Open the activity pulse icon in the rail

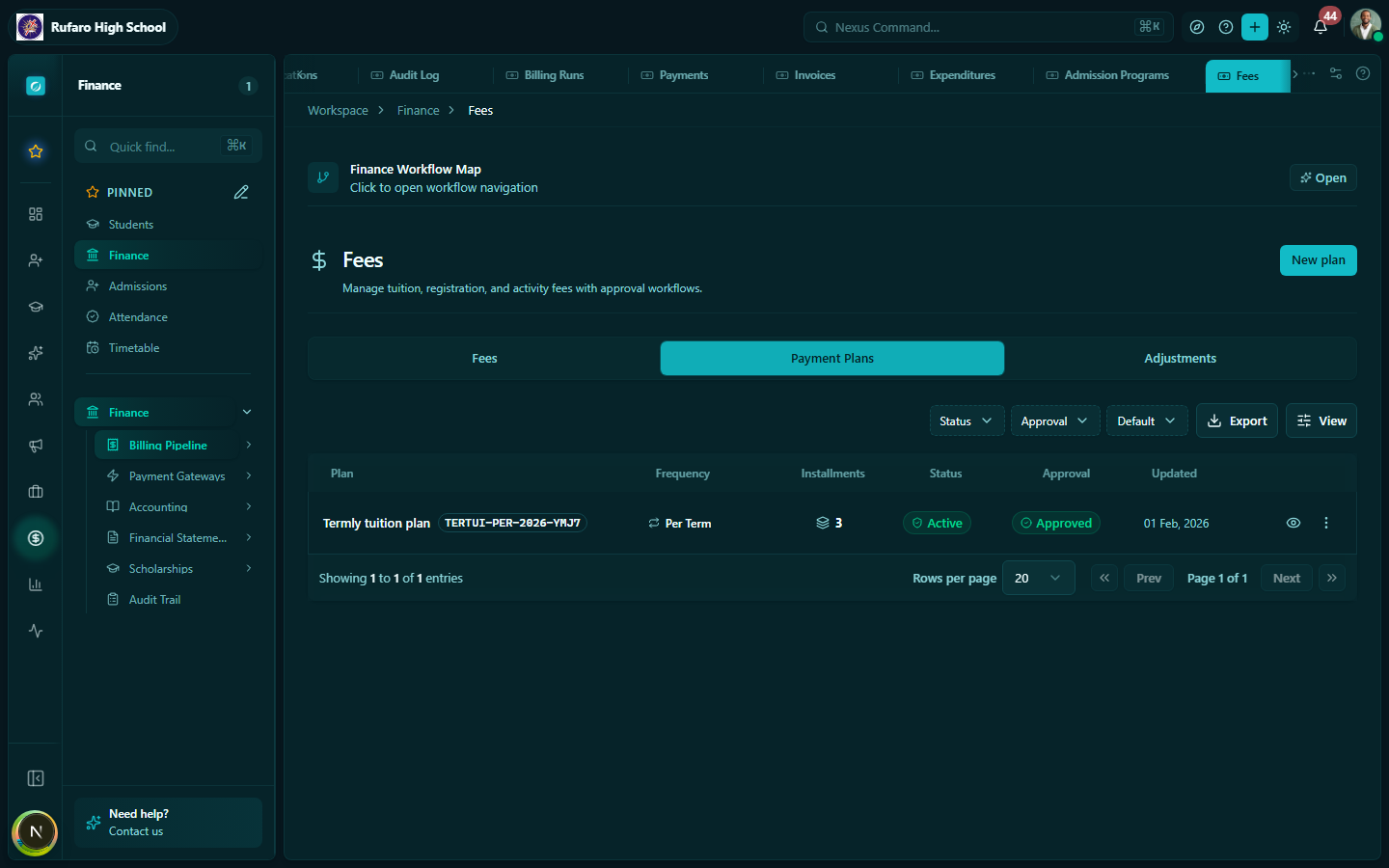(36, 631)
